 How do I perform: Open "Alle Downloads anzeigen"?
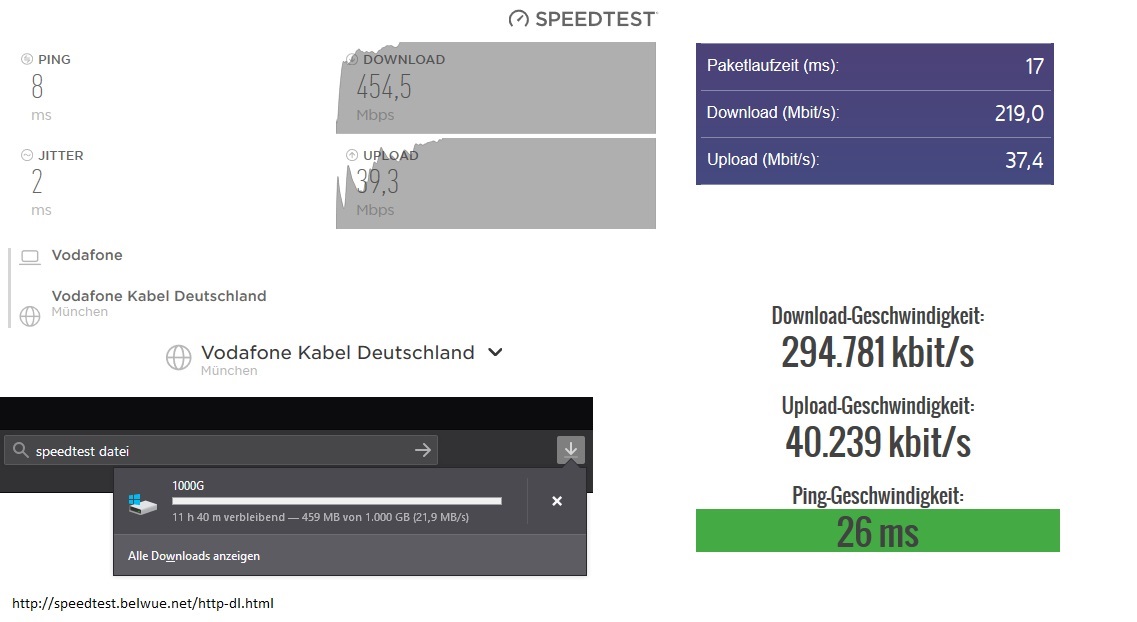click(194, 556)
